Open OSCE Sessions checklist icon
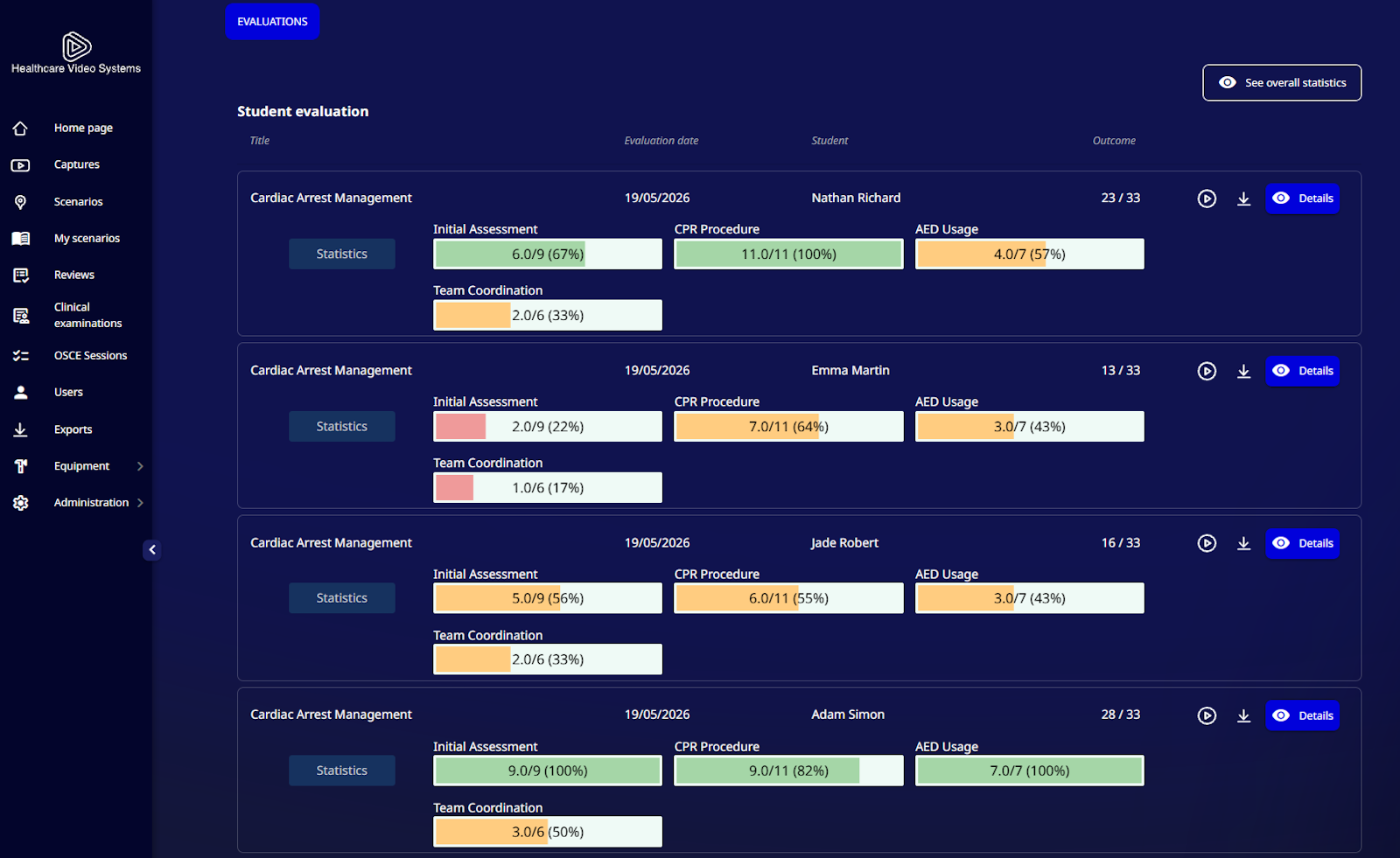This screenshot has width=1400, height=858. (20, 356)
